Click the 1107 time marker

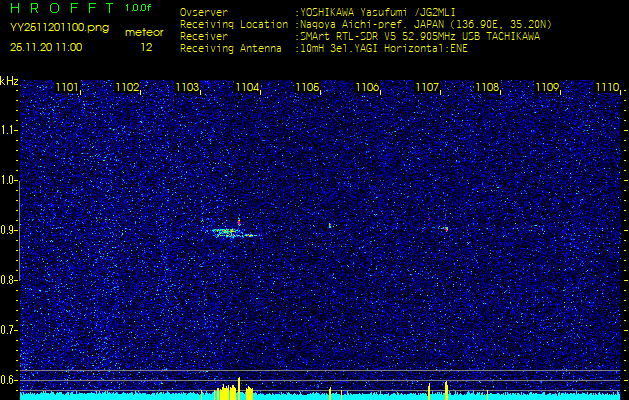pos(428,87)
